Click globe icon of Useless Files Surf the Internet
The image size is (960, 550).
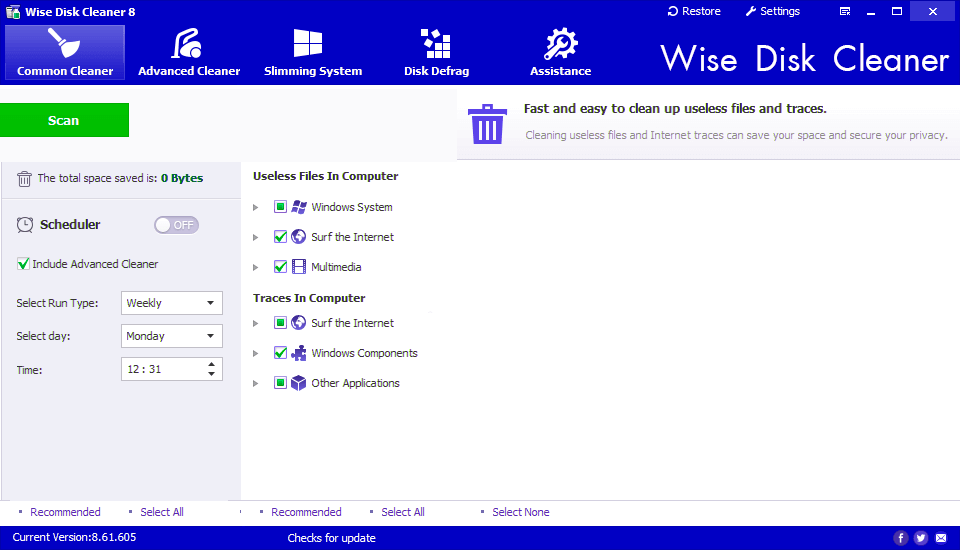[299, 237]
